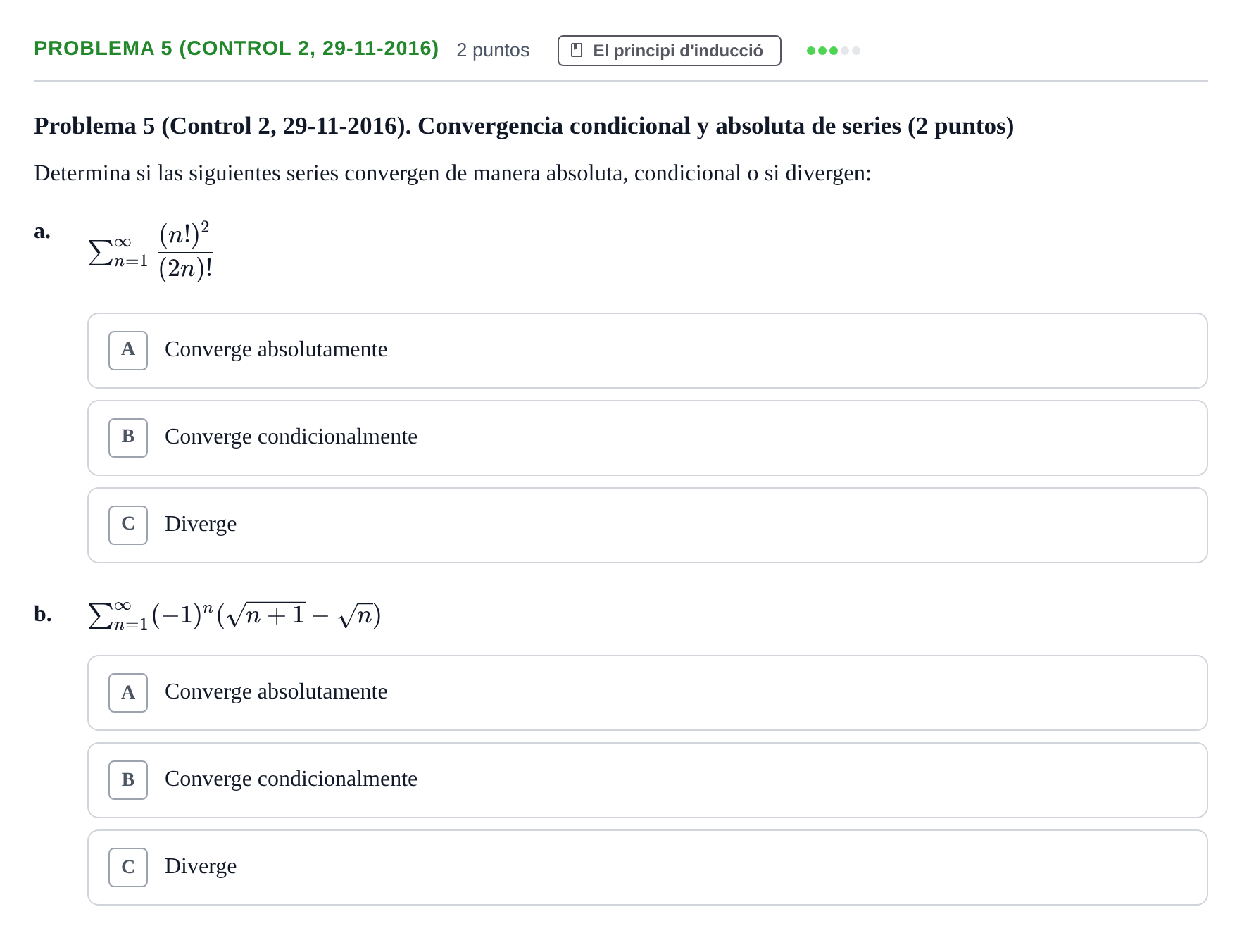Image resolution: width=1242 pixels, height=952 pixels.
Task: Choose option B 'Converge condicionalmente' for series b
Action: pos(647,780)
